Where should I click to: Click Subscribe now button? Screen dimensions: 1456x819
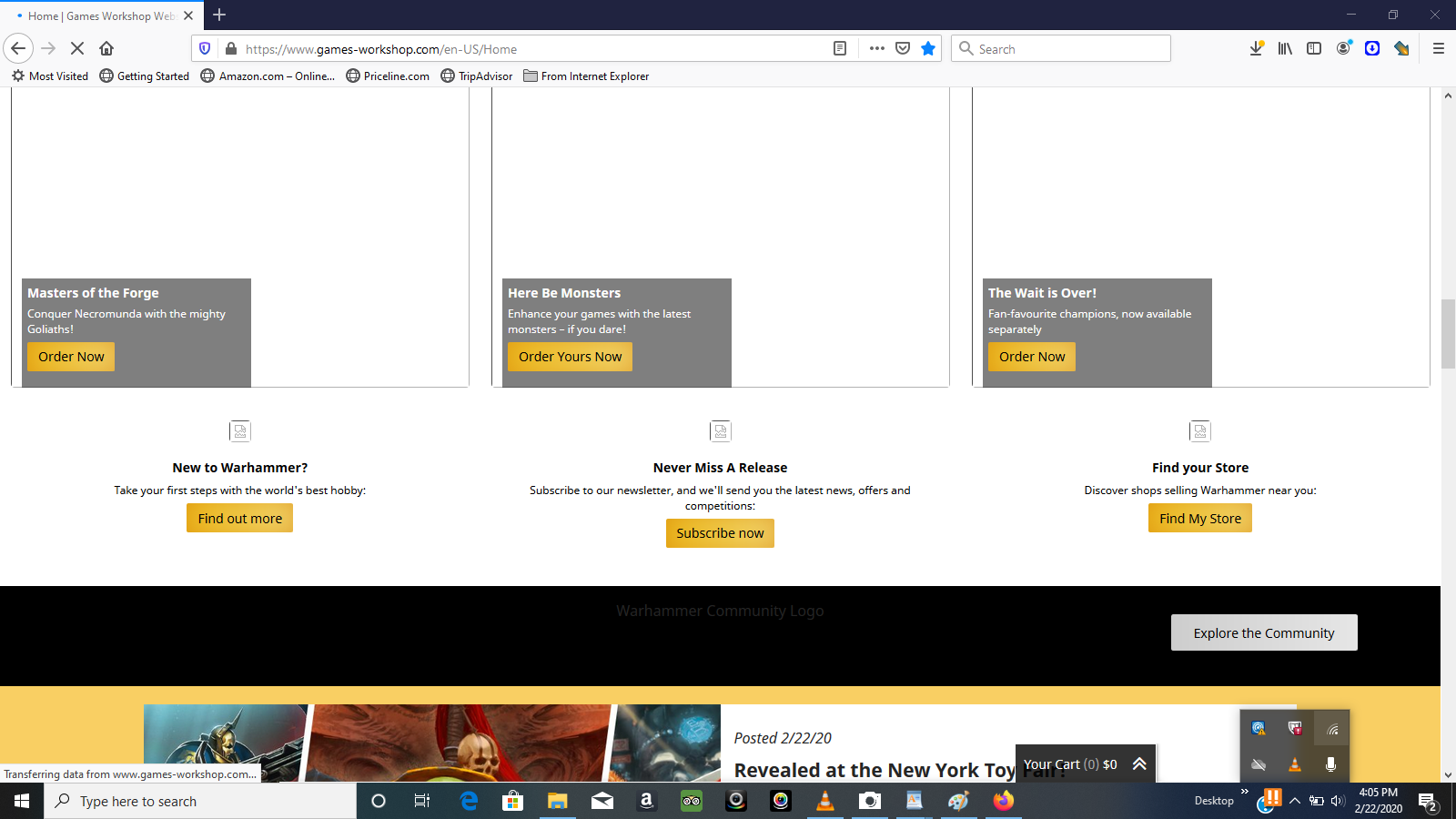[720, 533]
